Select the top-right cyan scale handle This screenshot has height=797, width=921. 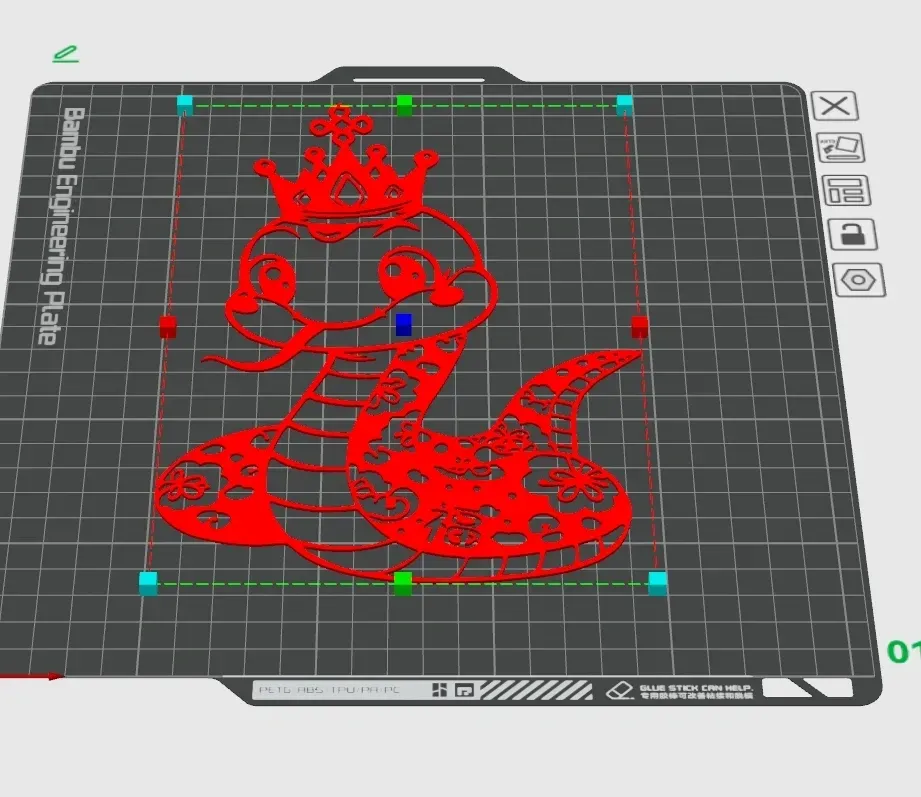pyautogui.click(x=624, y=105)
